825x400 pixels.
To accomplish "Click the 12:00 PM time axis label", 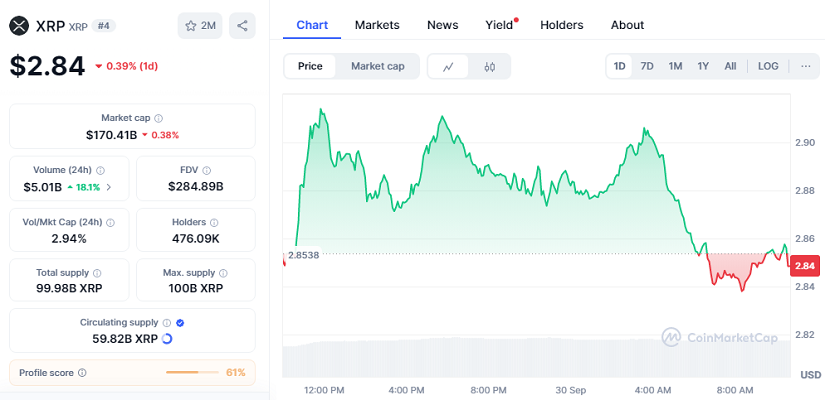I will (x=324, y=390).
